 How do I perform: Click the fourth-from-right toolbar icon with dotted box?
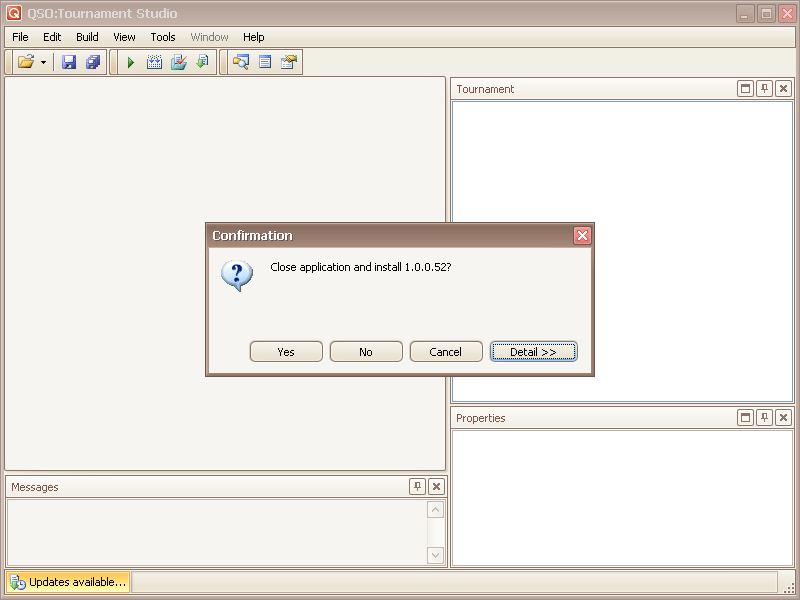154,62
